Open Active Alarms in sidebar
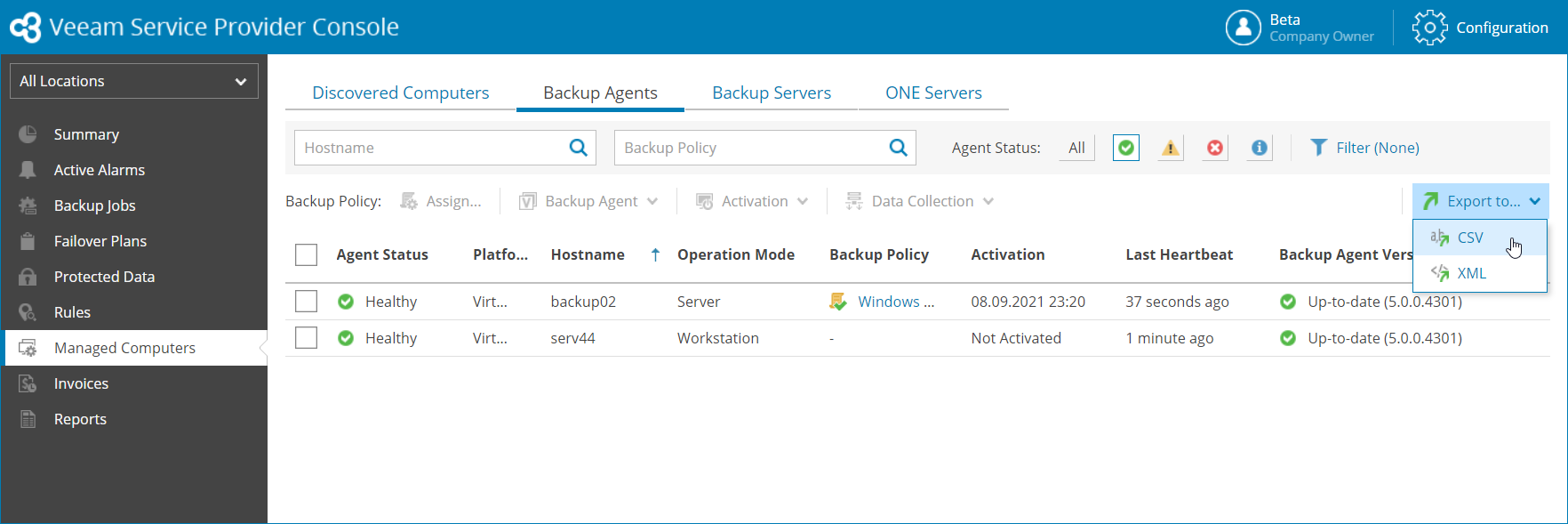1568x524 pixels. (100, 170)
